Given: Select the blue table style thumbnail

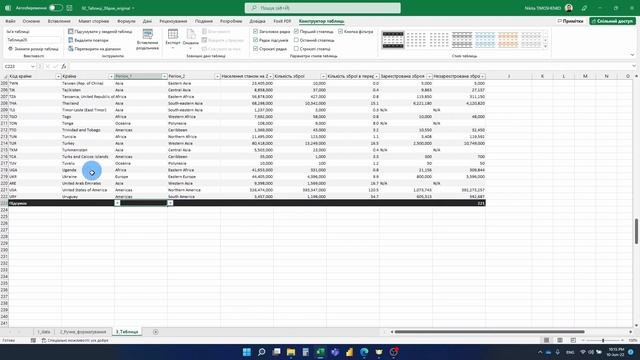Looking at the screenshot, I should pos(485,40).
